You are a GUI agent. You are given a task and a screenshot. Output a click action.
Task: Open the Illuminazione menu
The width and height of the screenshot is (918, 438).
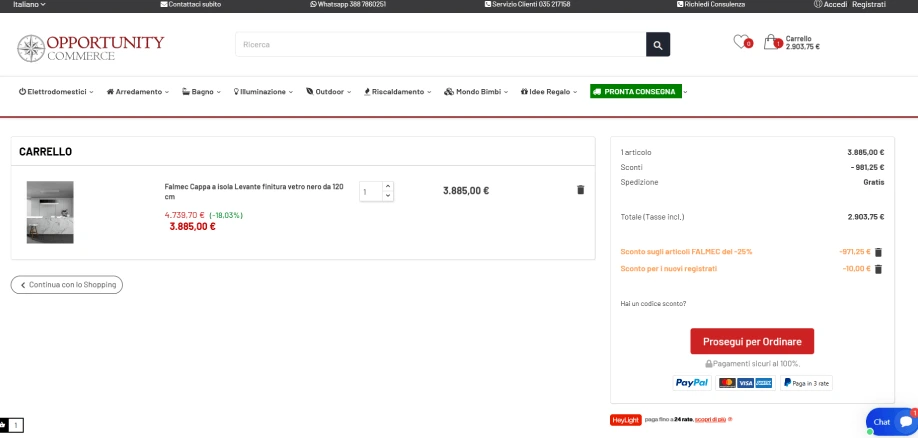(x=263, y=92)
